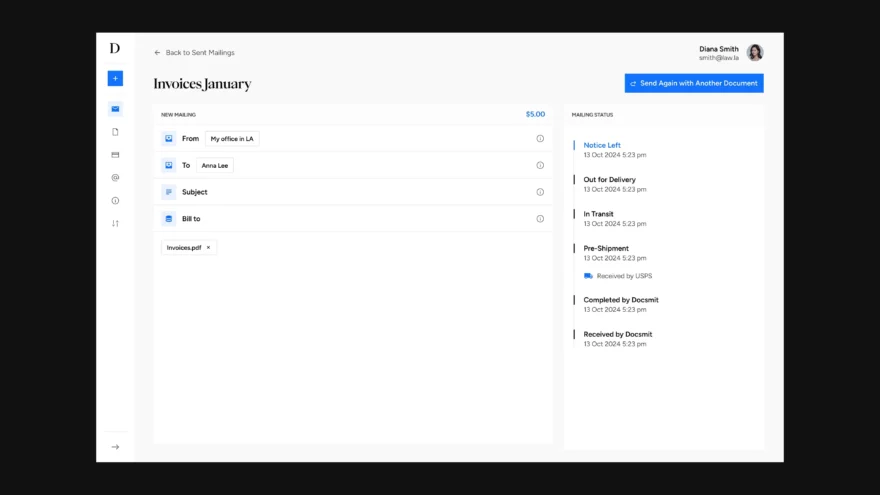Select the Anna Lee recipient chip
The height and width of the screenshot is (495, 880).
click(214, 166)
